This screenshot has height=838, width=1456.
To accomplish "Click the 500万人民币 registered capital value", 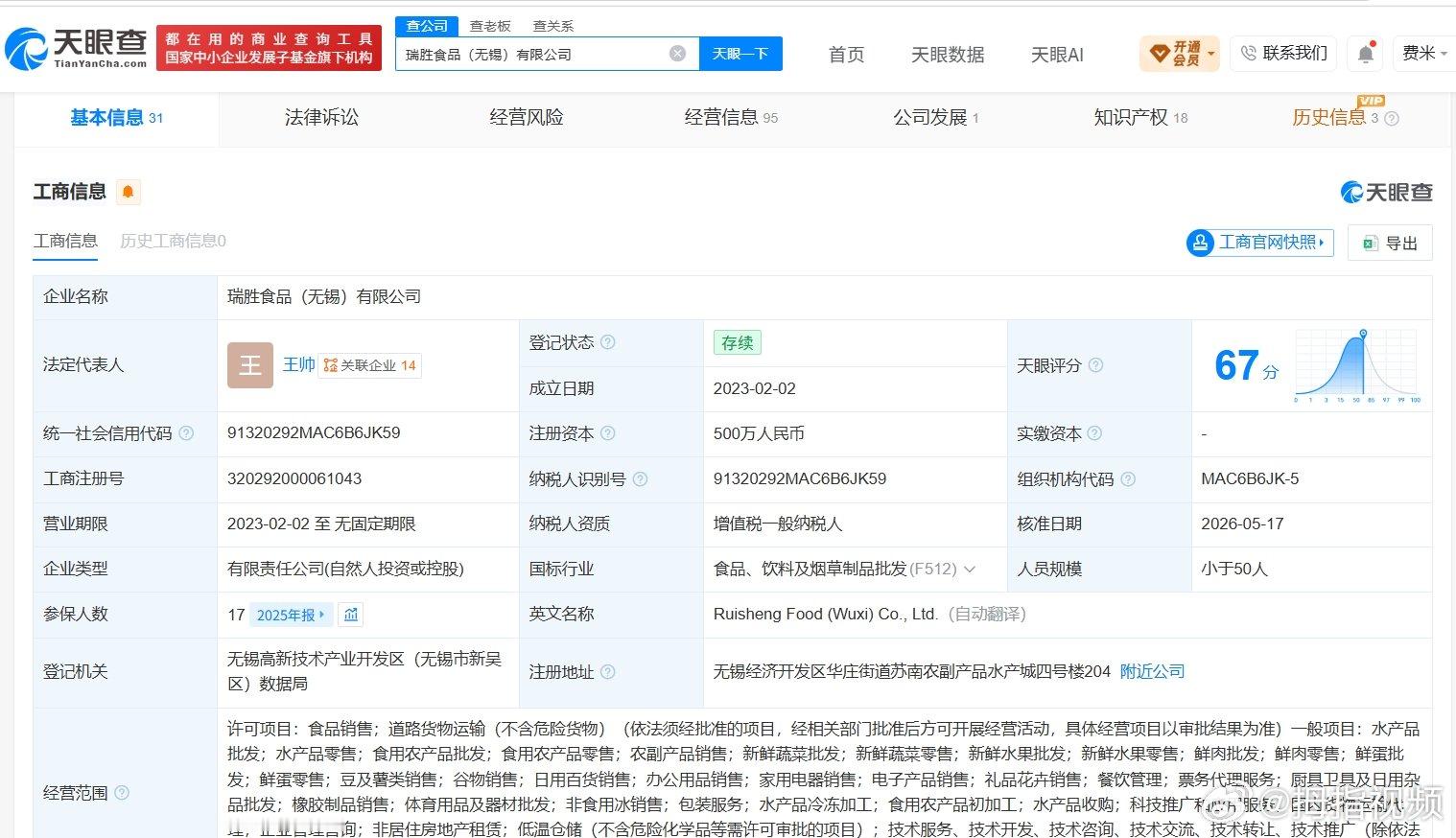I will click(759, 433).
